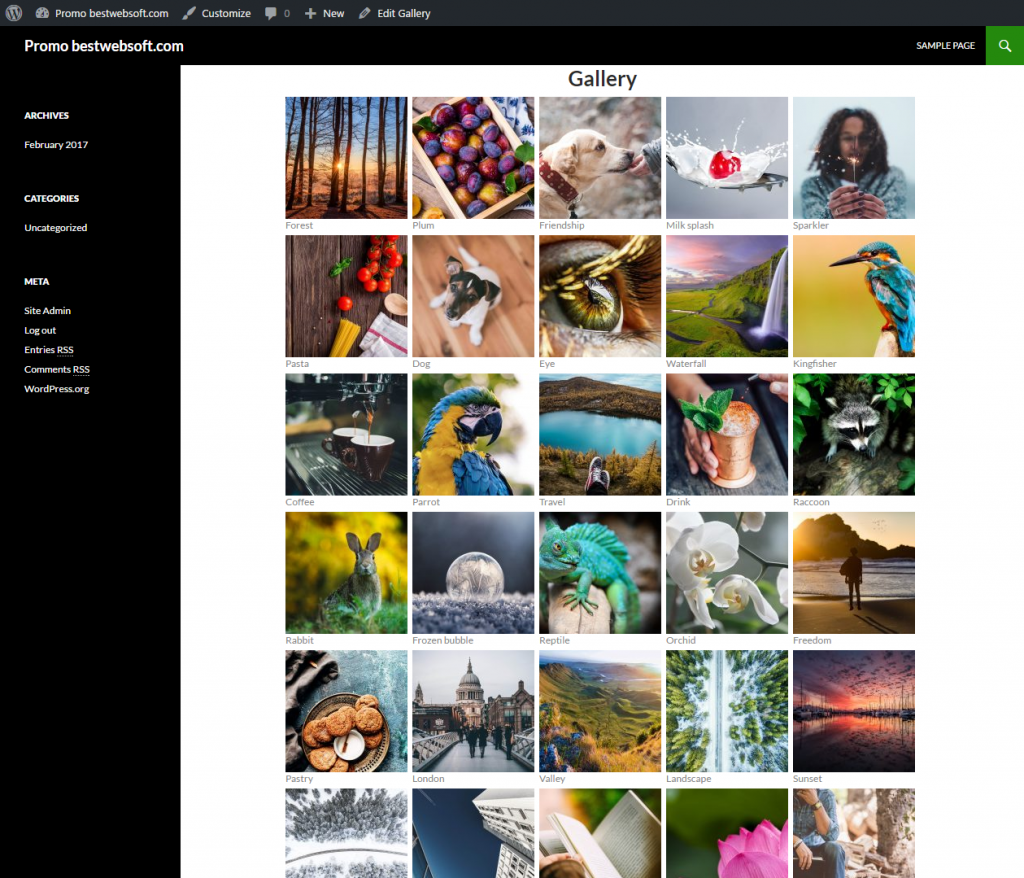
Task: Open the Kingfisher photo
Action: [854, 296]
